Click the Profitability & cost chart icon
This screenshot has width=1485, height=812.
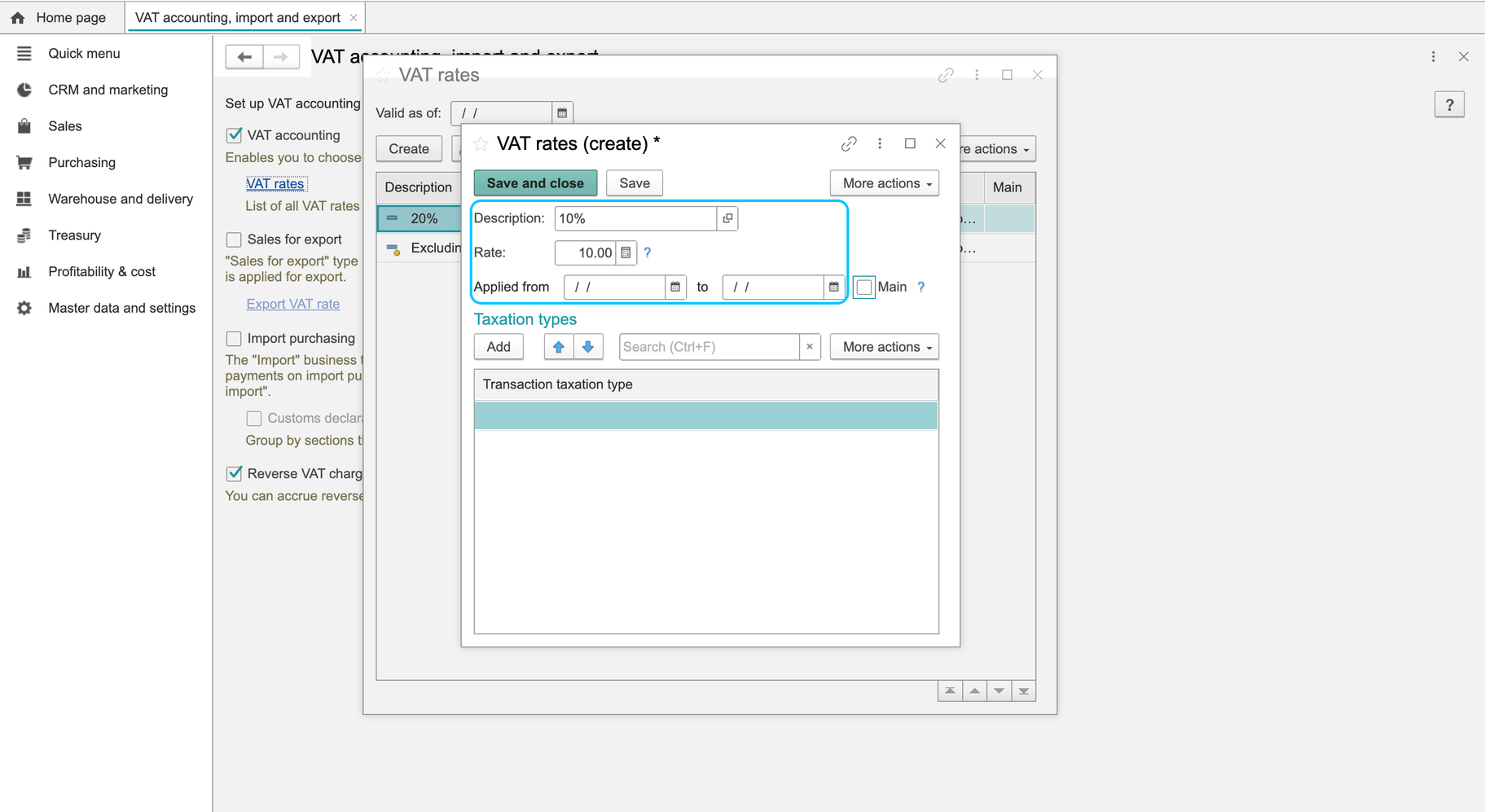tap(24, 271)
